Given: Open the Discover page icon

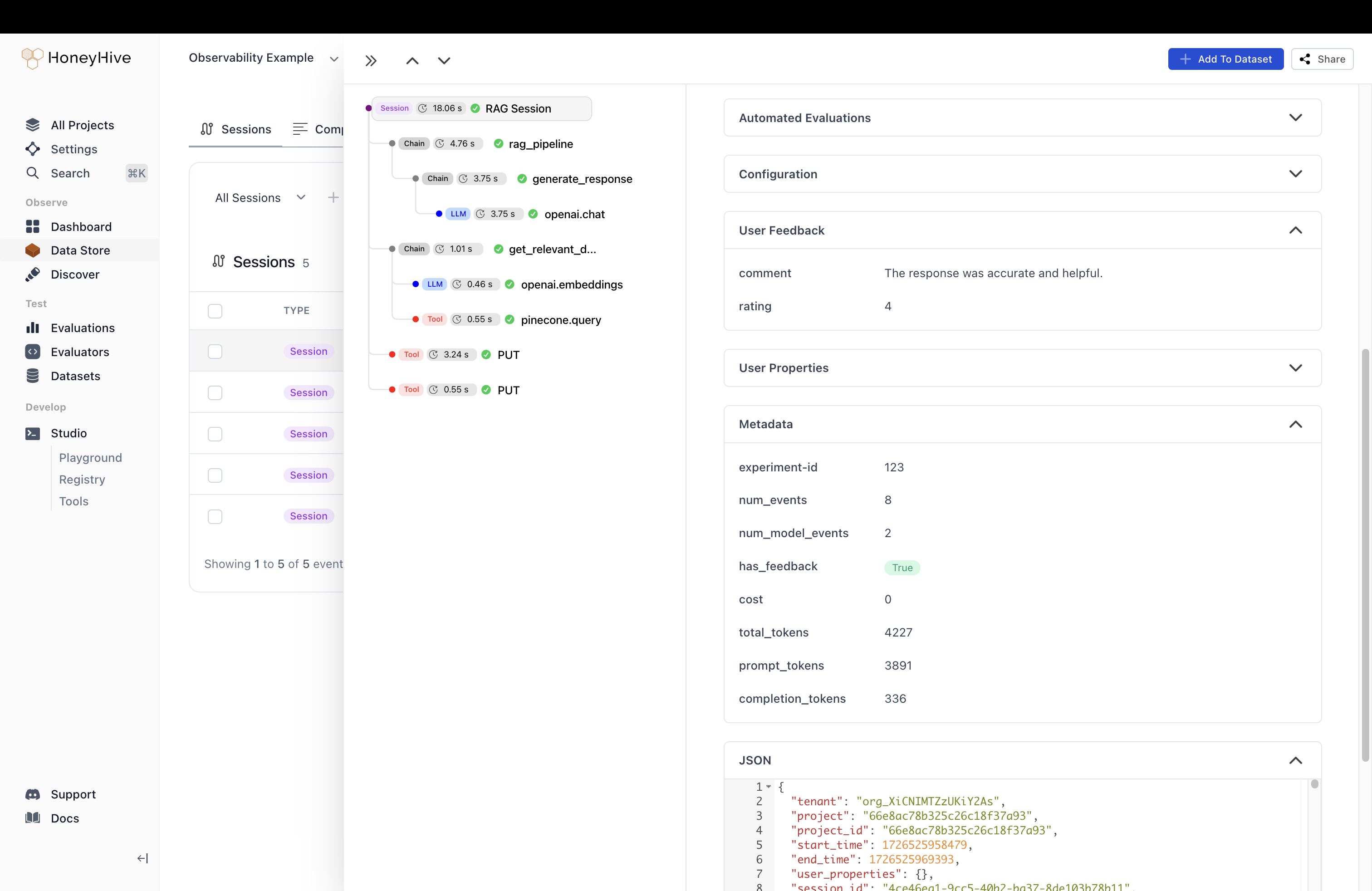Looking at the screenshot, I should click(33, 274).
